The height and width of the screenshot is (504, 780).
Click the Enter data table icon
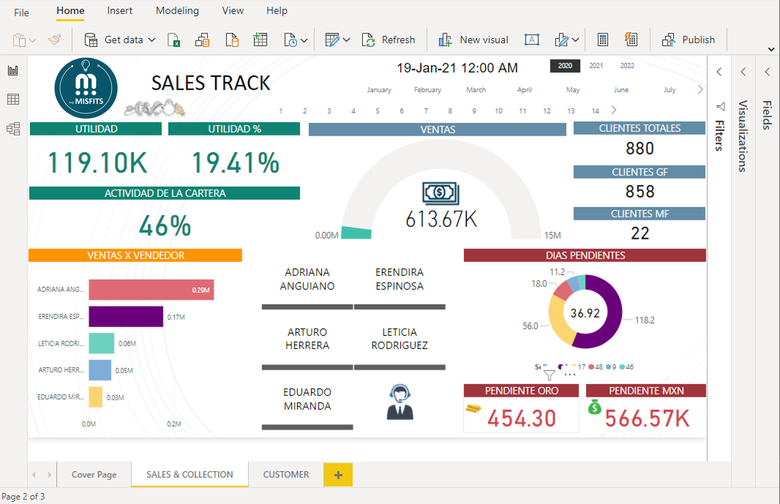point(260,40)
